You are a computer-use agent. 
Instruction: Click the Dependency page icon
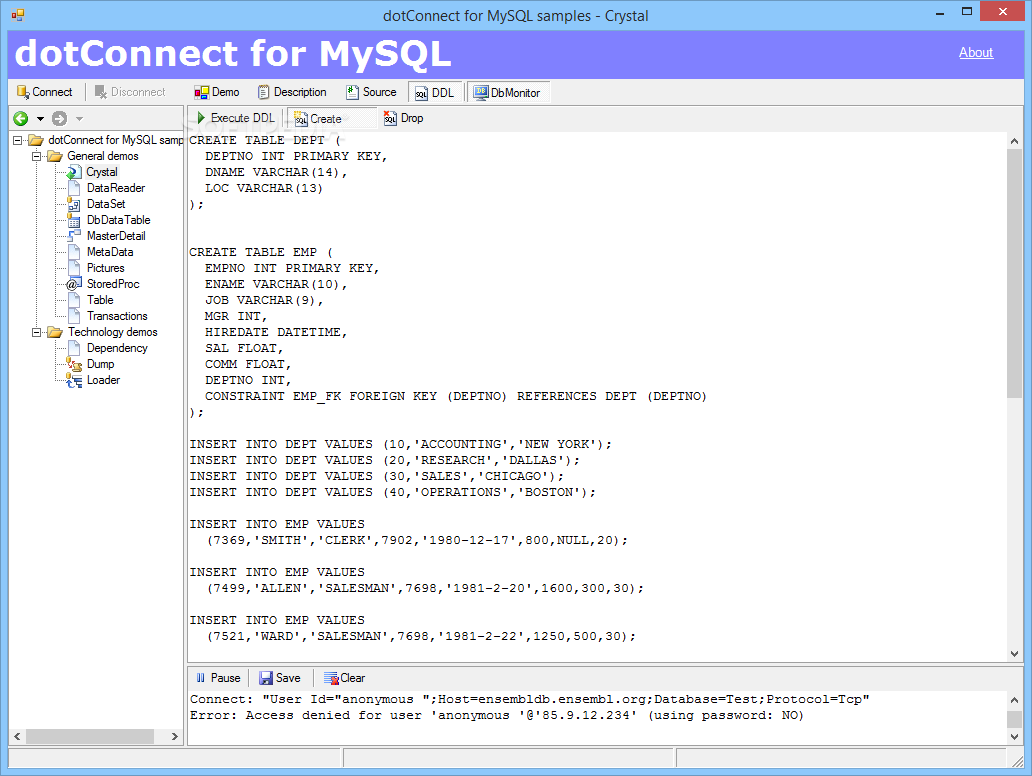[x=74, y=348]
